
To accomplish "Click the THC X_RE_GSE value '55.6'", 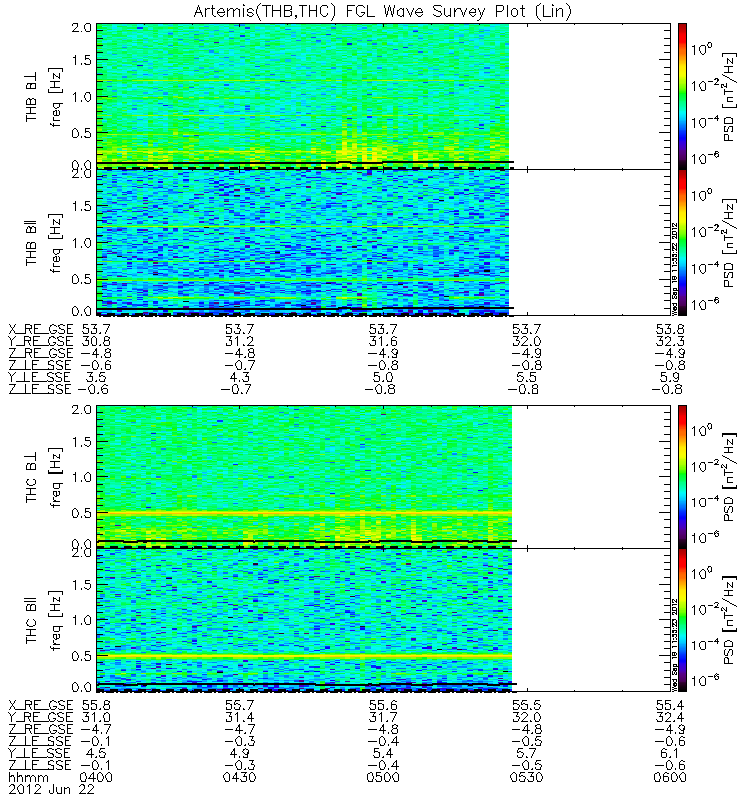I will (x=383, y=706).
